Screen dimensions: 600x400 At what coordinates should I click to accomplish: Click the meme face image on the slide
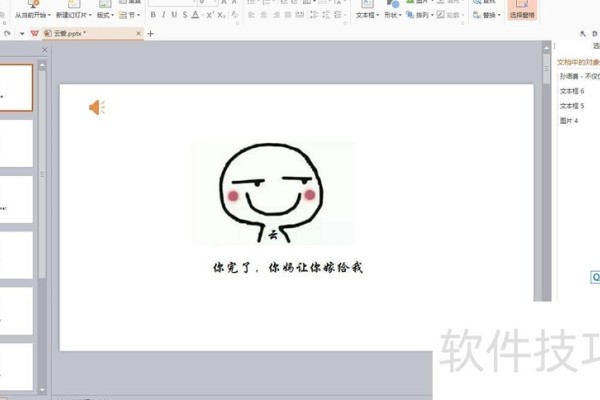[x=273, y=193]
